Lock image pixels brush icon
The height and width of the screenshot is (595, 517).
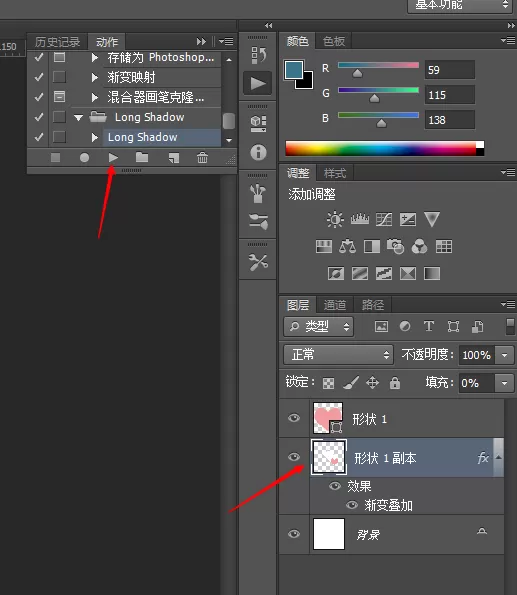351,383
